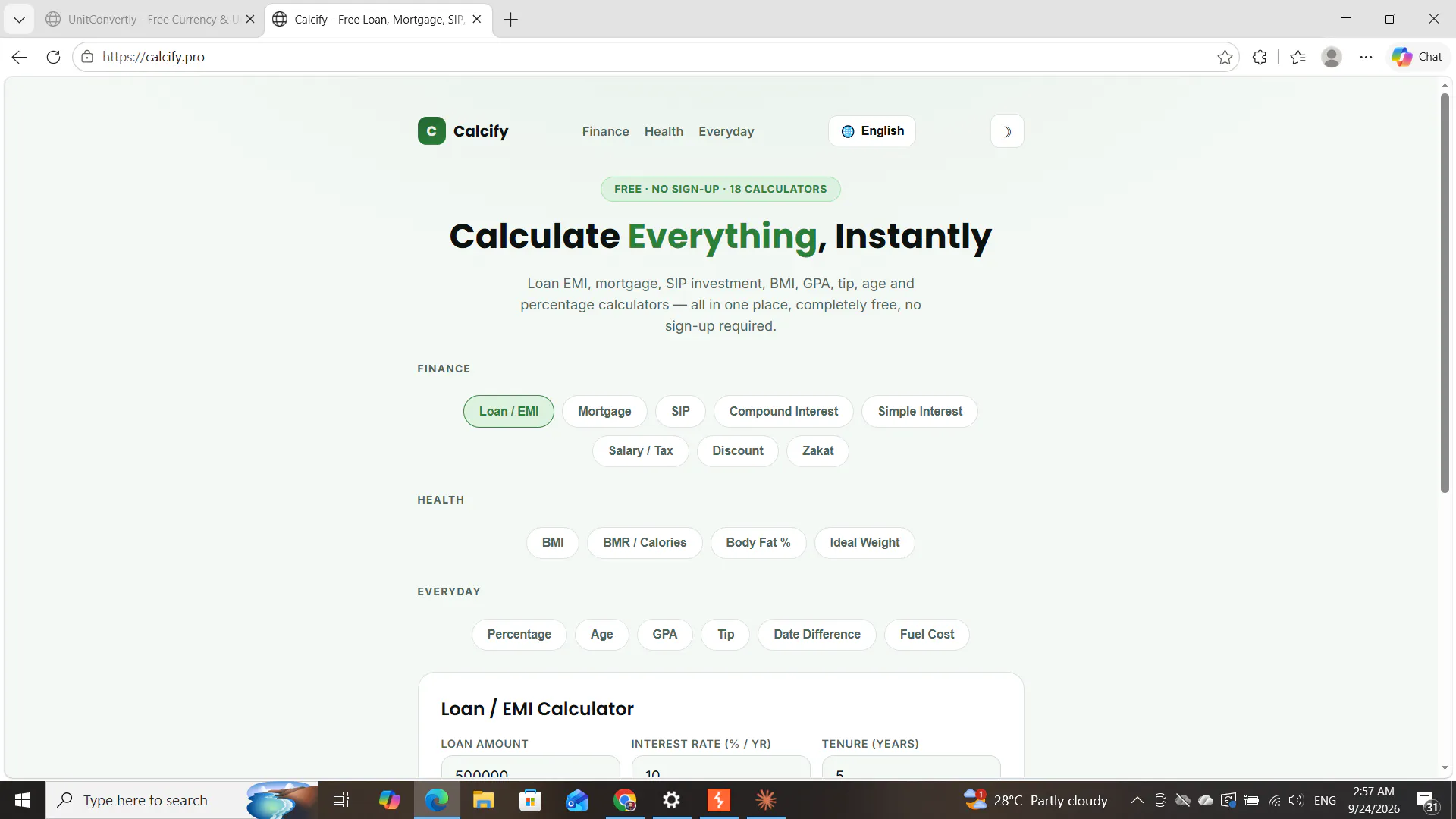Open browser extensions puzzle icon
The height and width of the screenshot is (819, 1456).
pos(1260,57)
